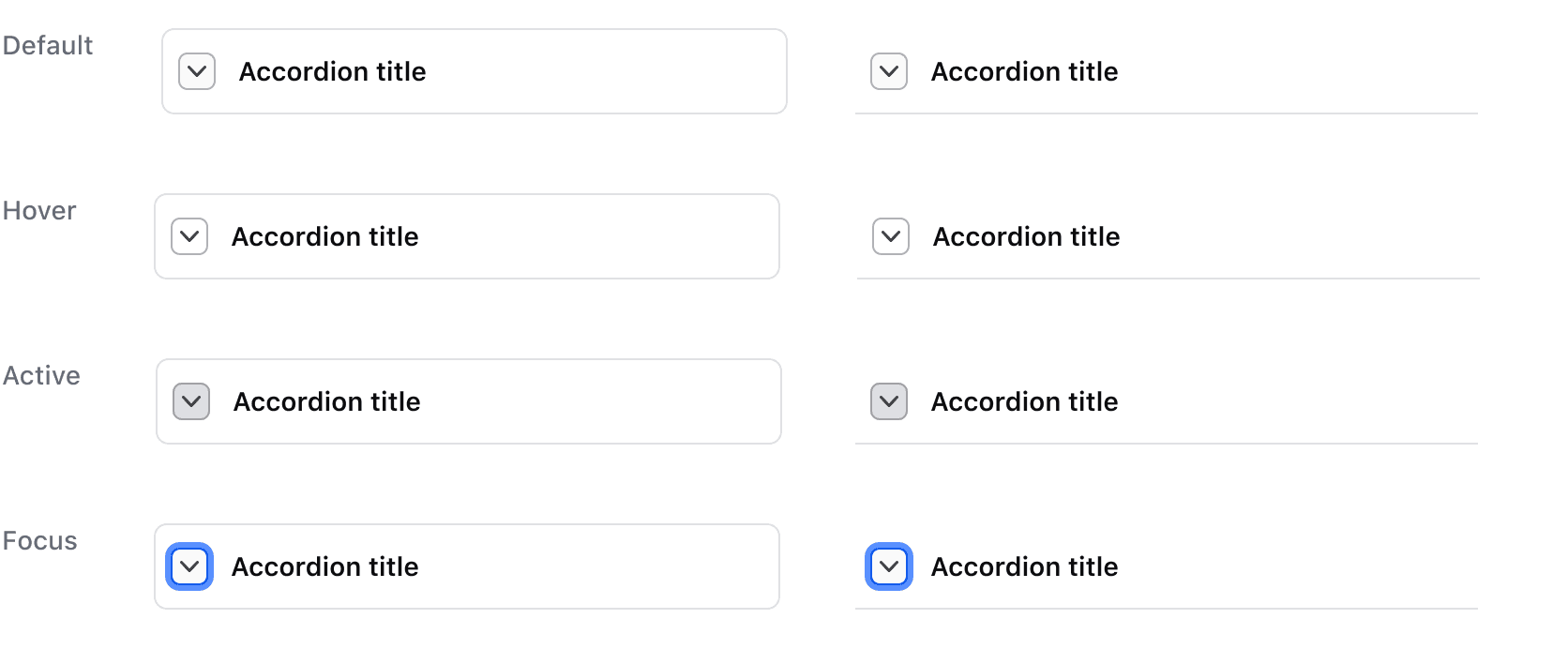Click the Active state bordered accordion chevron

tap(191, 401)
